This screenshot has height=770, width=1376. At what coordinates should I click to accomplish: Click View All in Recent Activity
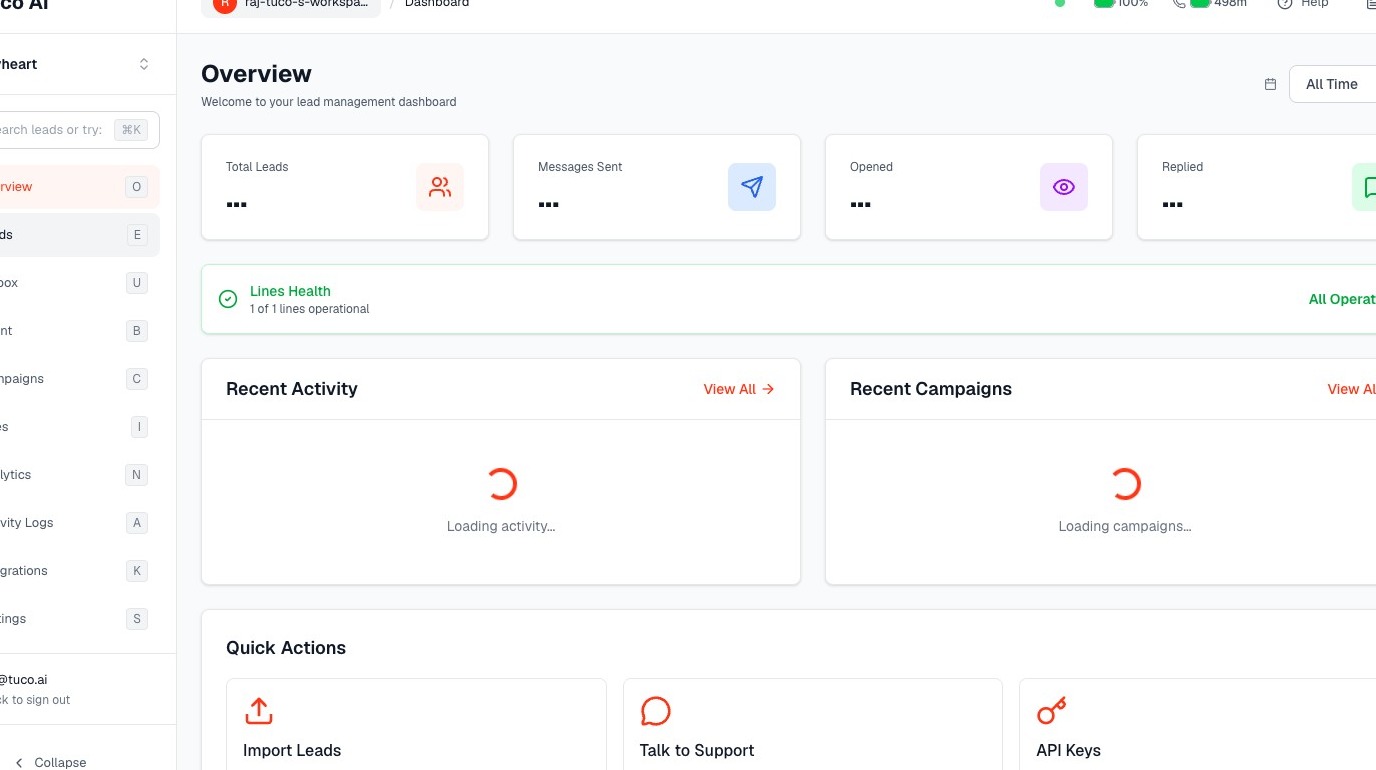tap(739, 389)
